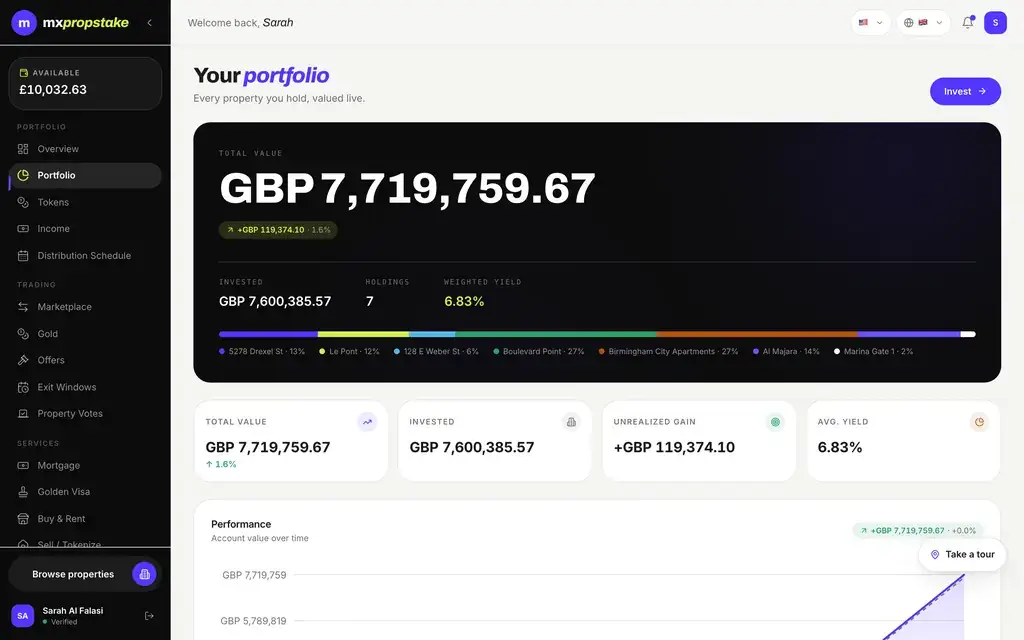Open the Offers page

click(x=85, y=360)
